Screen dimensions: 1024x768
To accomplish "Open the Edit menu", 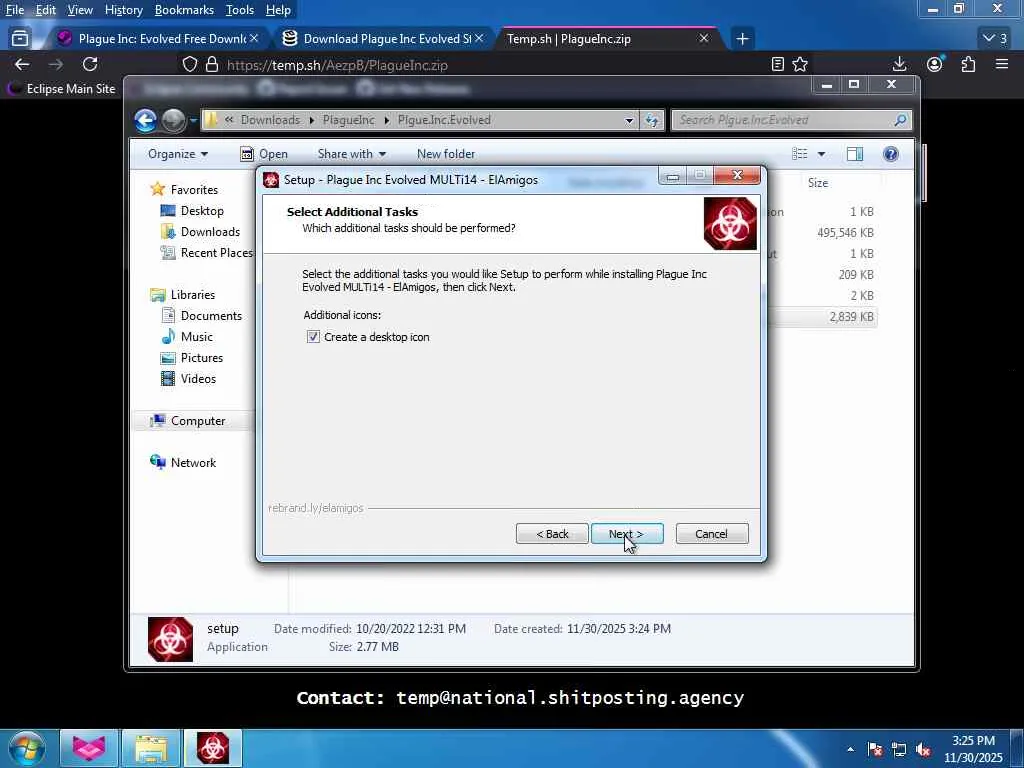I will (x=45, y=10).
